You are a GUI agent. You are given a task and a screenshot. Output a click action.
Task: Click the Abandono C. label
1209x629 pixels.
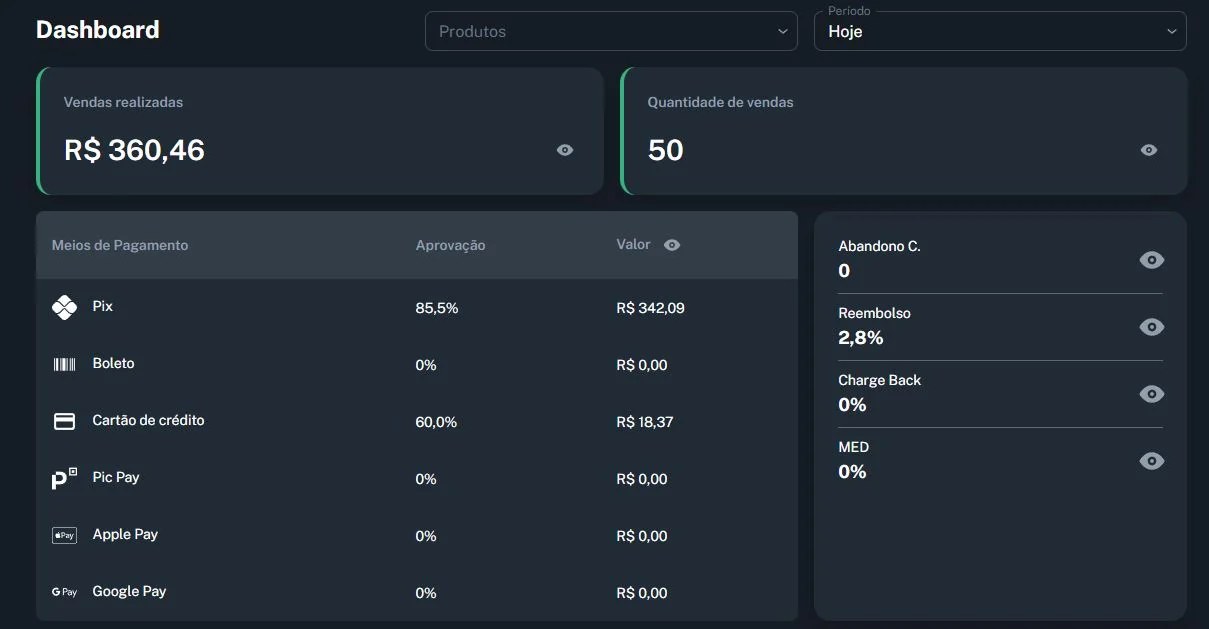[879, 246]
